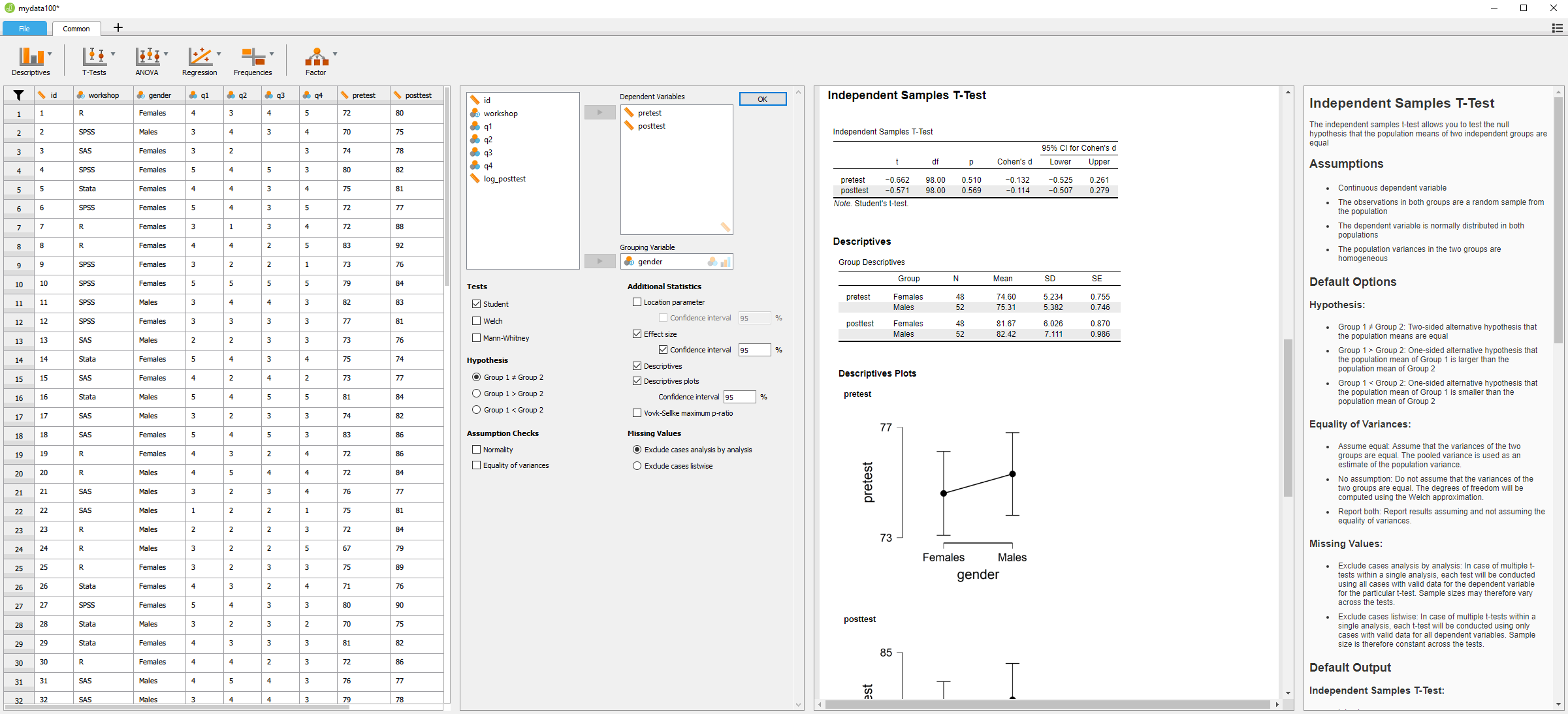Image resolution: width=1568 pixels, height=714 pixels.
Task: Enable the Welch test checkbox
Action: coord(476,320)
